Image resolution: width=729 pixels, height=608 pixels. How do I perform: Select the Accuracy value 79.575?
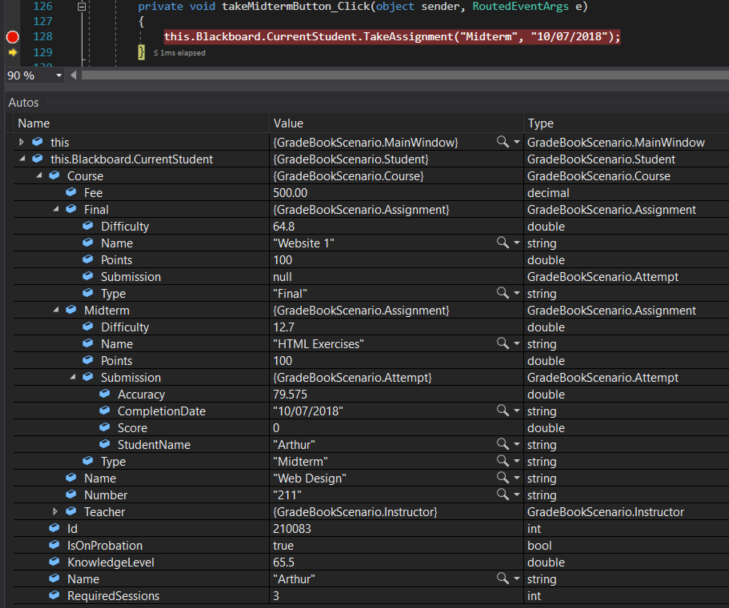coord(290,394)
